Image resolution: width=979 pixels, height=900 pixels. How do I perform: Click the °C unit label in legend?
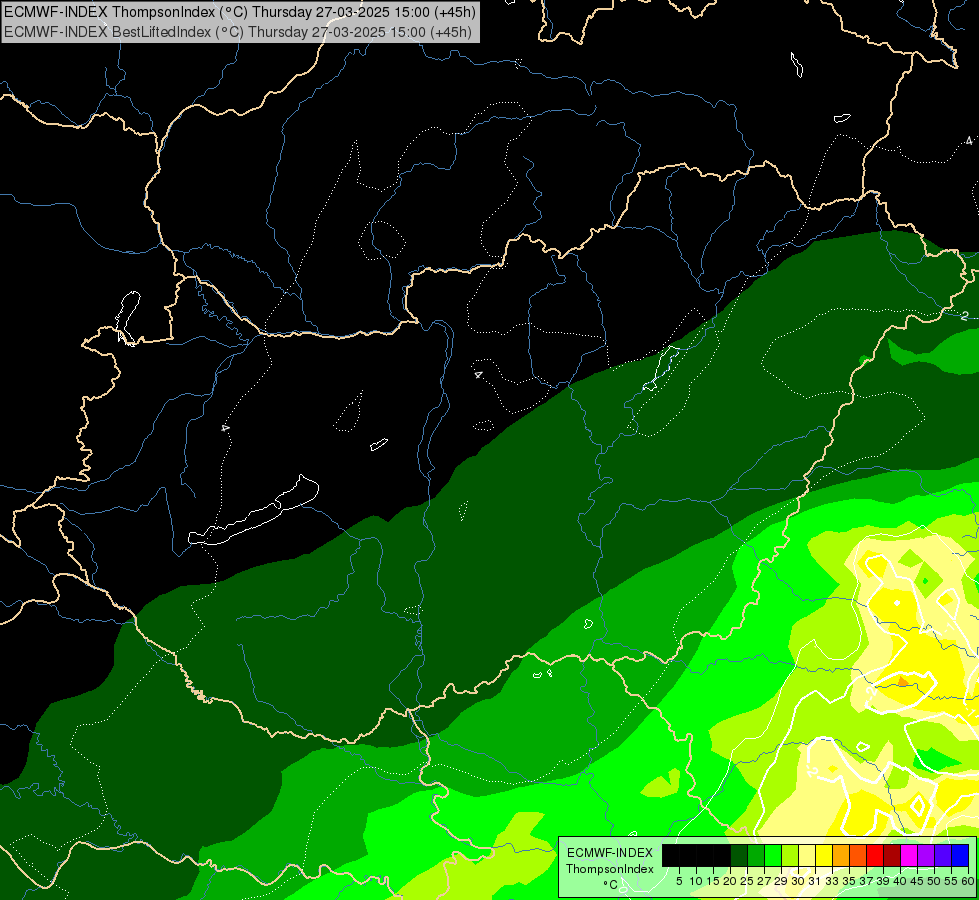point(610,884)
